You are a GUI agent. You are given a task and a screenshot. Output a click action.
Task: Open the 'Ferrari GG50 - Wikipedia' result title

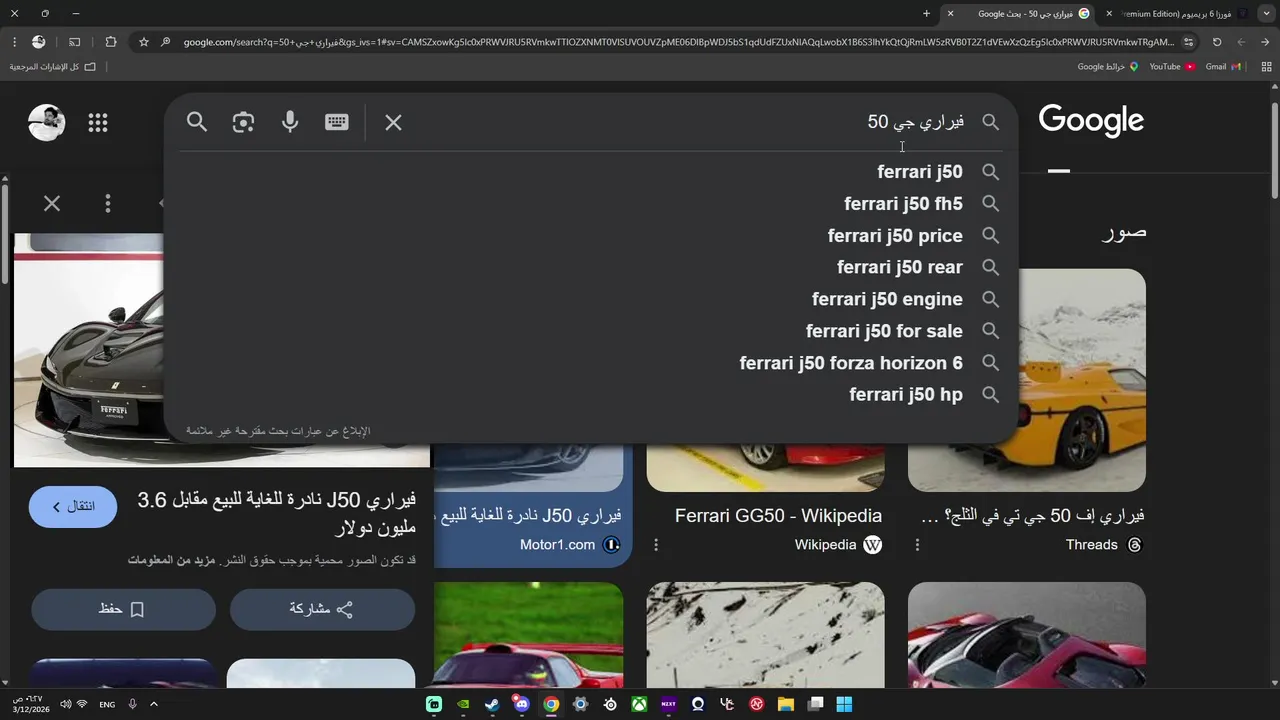pyautogui.click(x=778, y=516)
